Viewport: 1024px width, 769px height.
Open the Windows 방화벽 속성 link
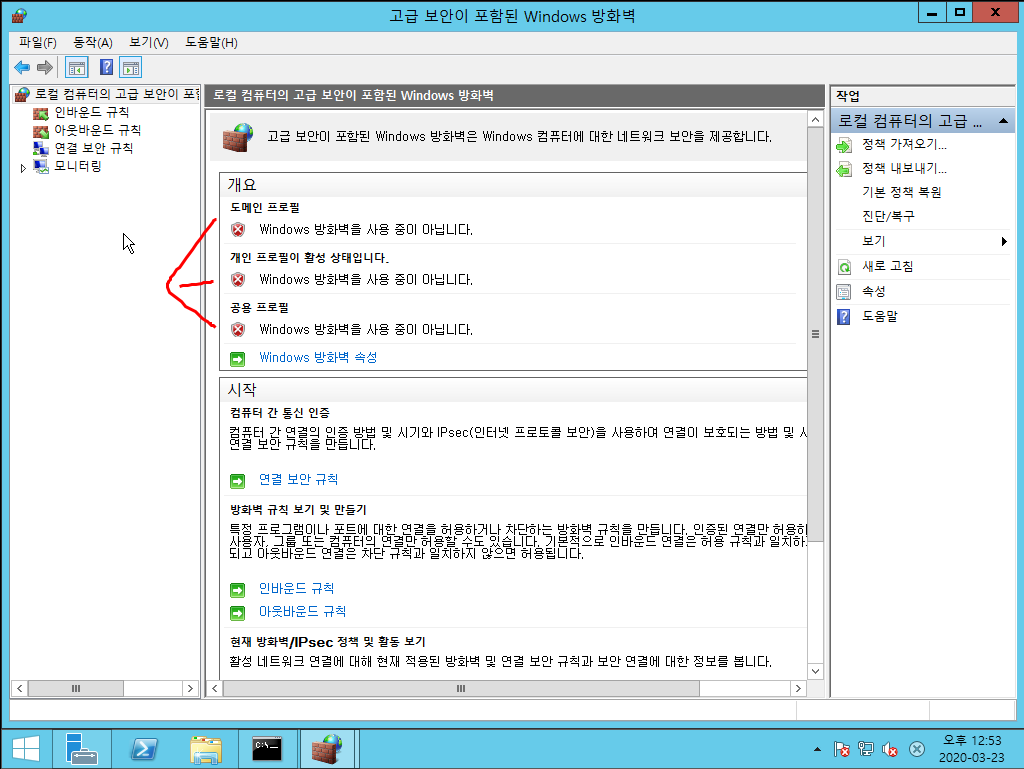[x=318, y=358]
